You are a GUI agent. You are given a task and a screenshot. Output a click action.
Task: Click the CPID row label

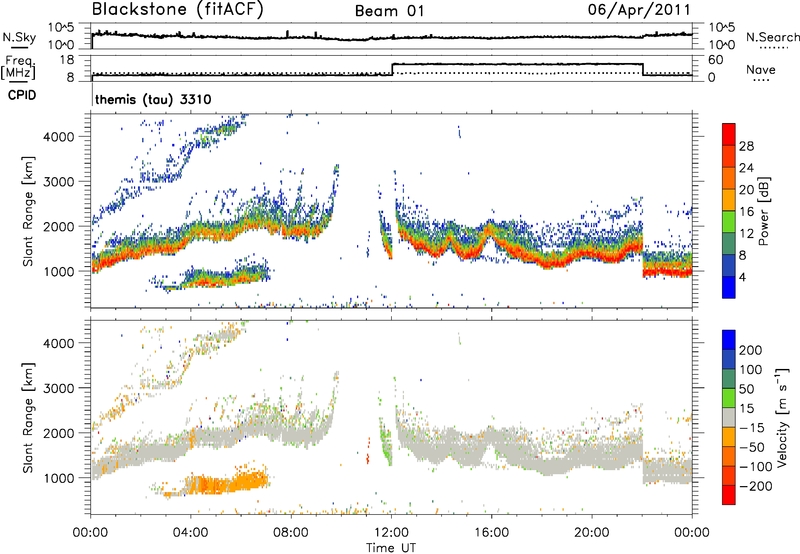22,95
